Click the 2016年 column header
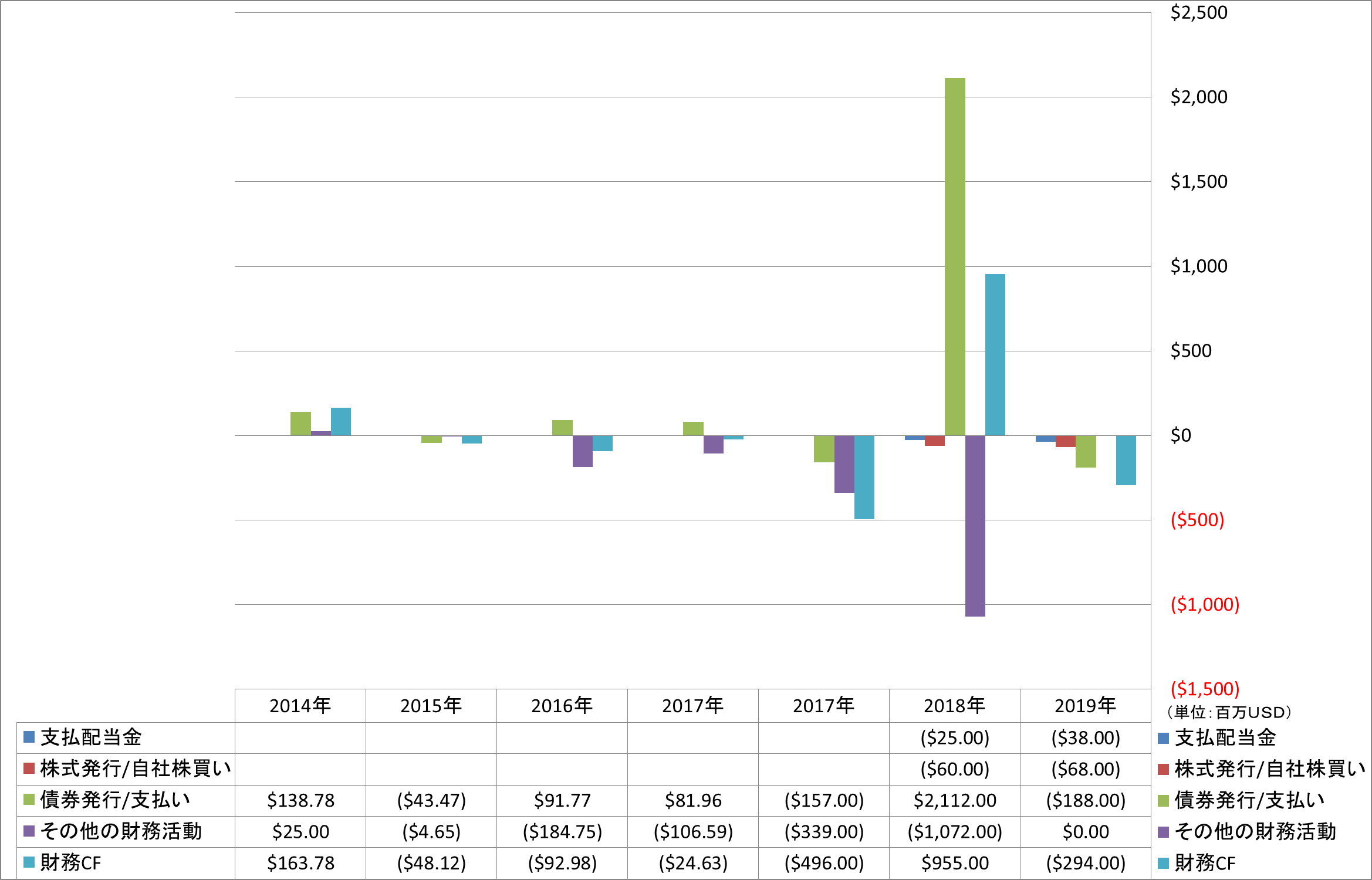This screenshot has width=1372, height=880. (x=562, y=705)
